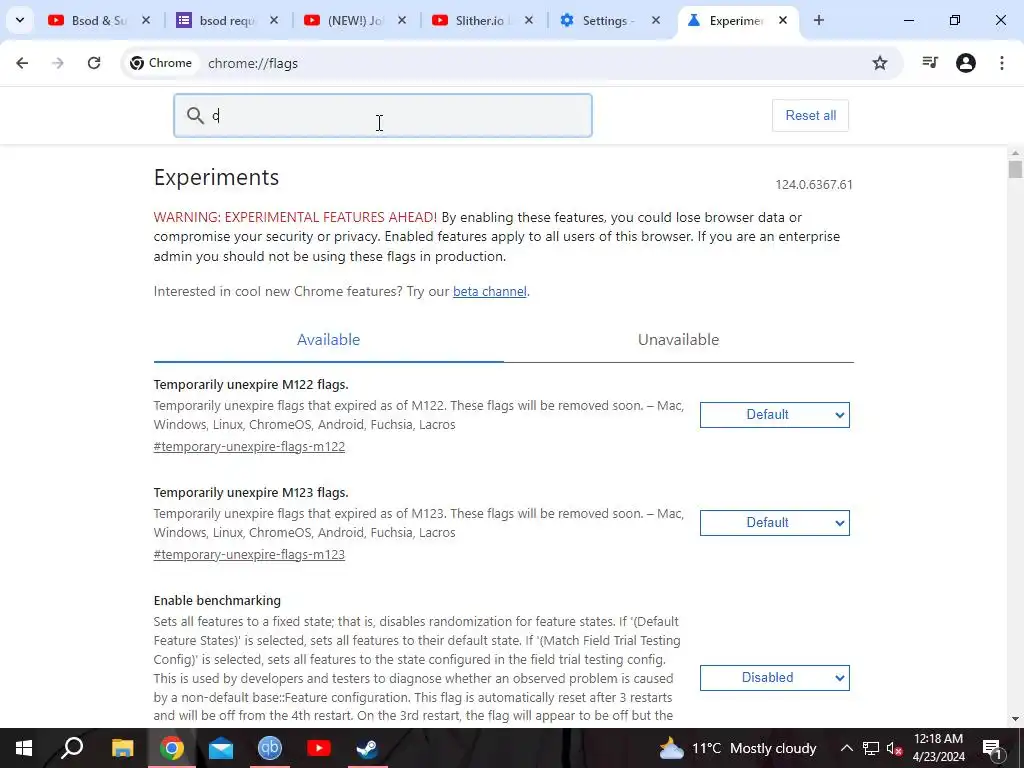
Task: Click the Chrome taskbar icon
Action: [x=171, y=748]
